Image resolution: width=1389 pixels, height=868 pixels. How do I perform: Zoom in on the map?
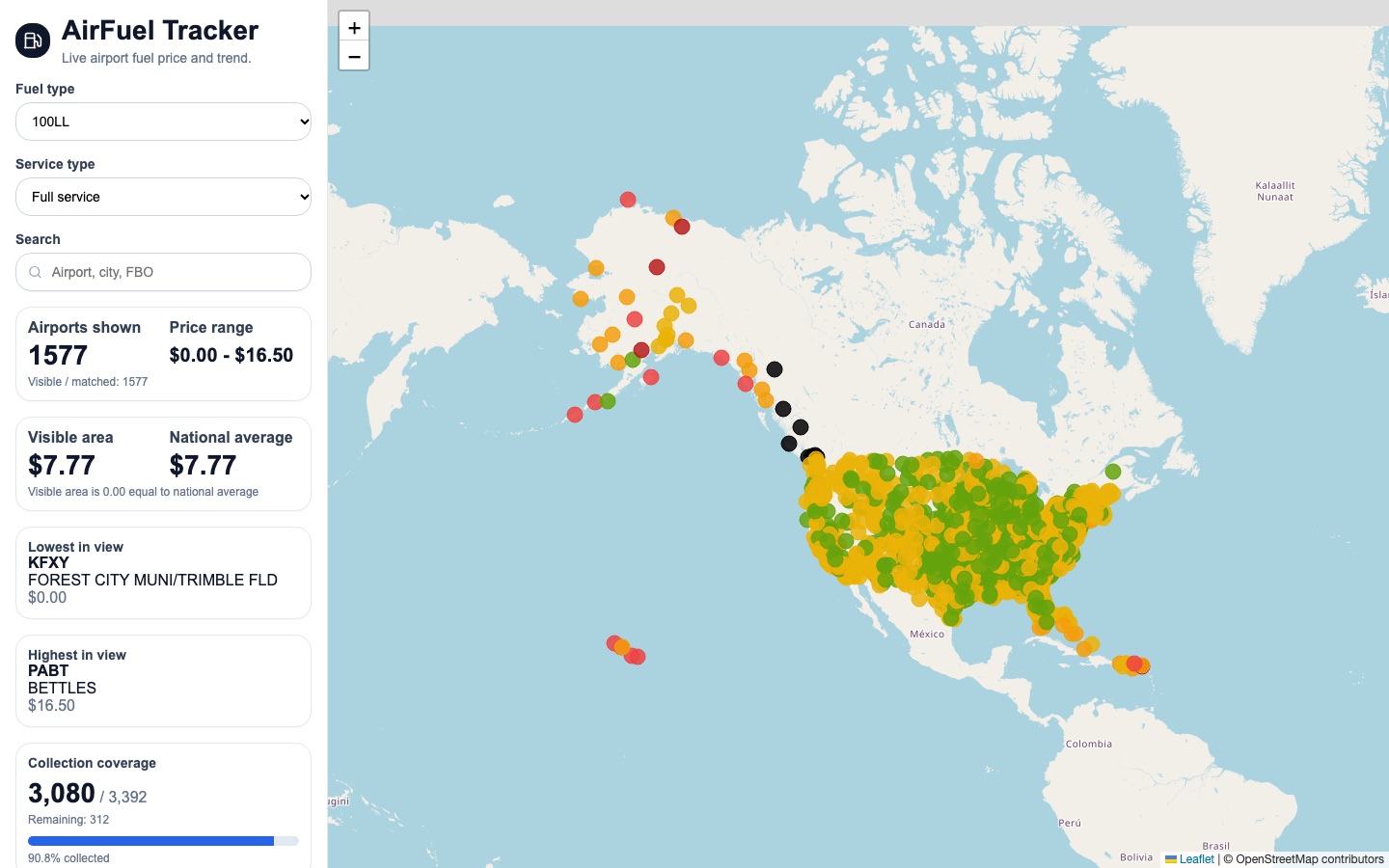[354, 27]
